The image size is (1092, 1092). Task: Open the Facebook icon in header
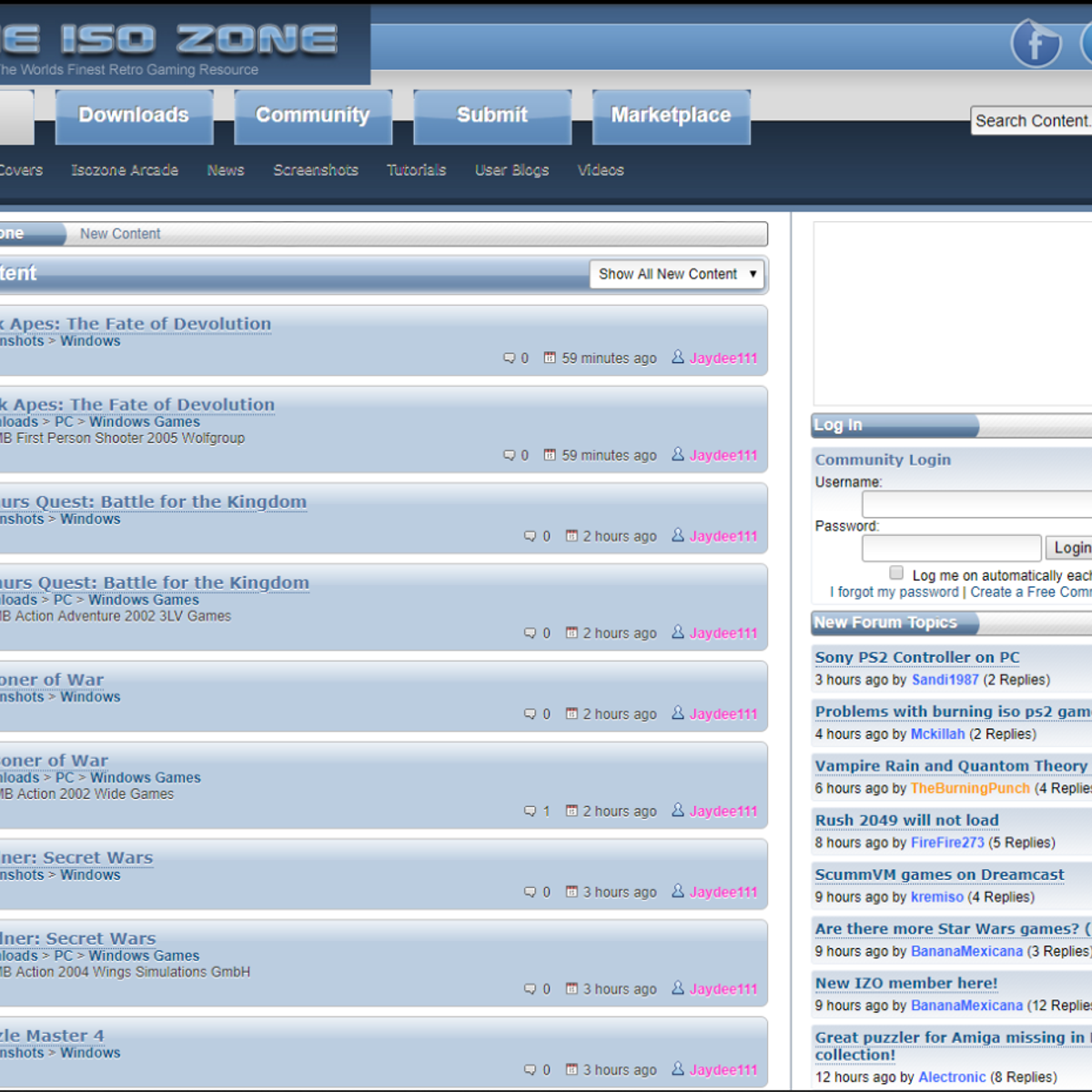click(x=1036, y=43)
